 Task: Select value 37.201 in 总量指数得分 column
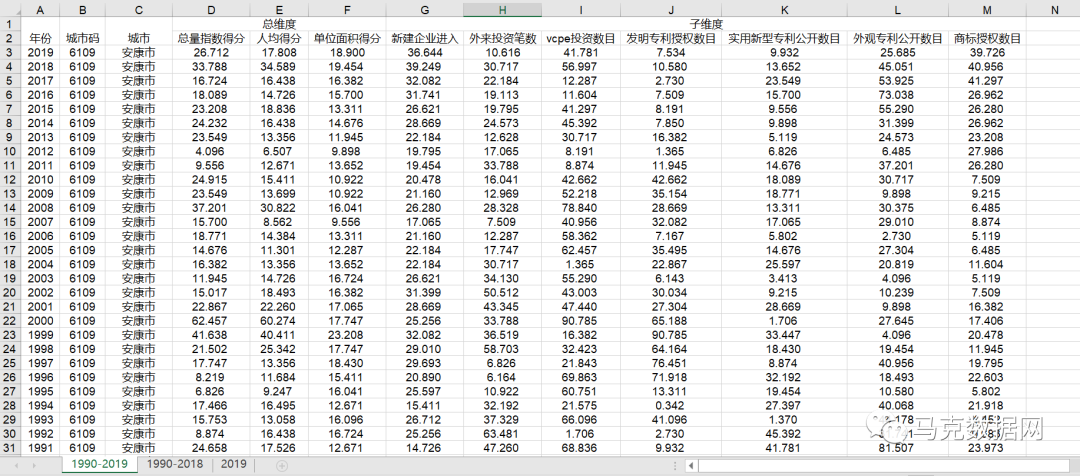pyautogui.click(x=211, y=207)
